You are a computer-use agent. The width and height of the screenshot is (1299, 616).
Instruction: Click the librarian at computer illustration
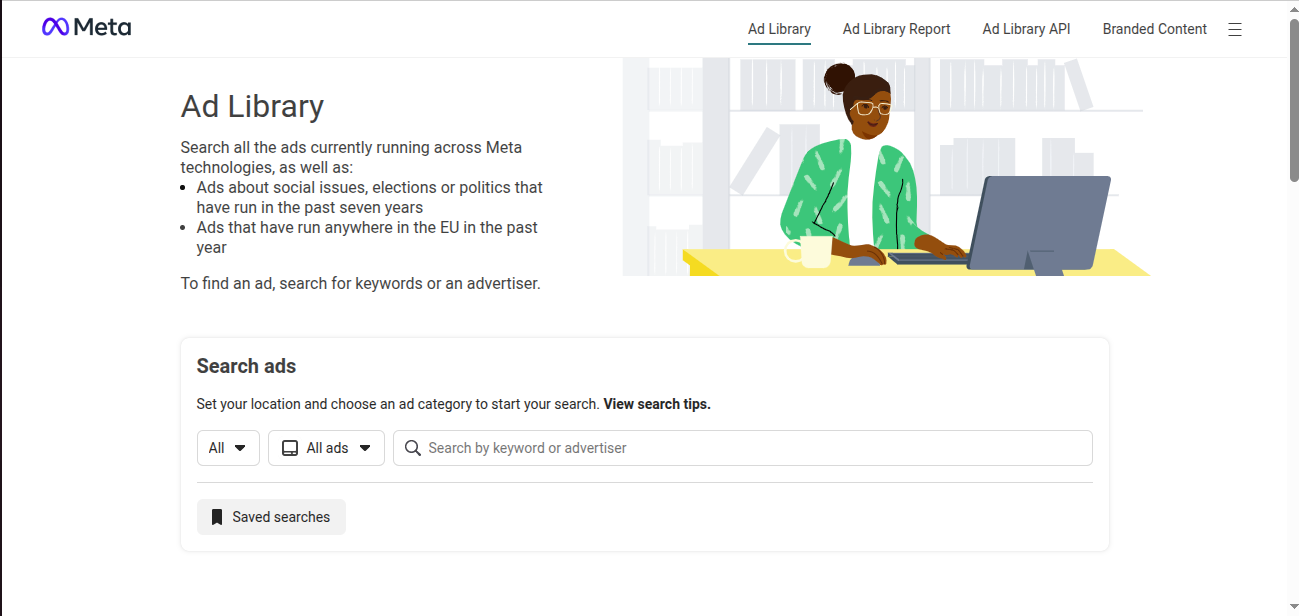pos(886,166)
